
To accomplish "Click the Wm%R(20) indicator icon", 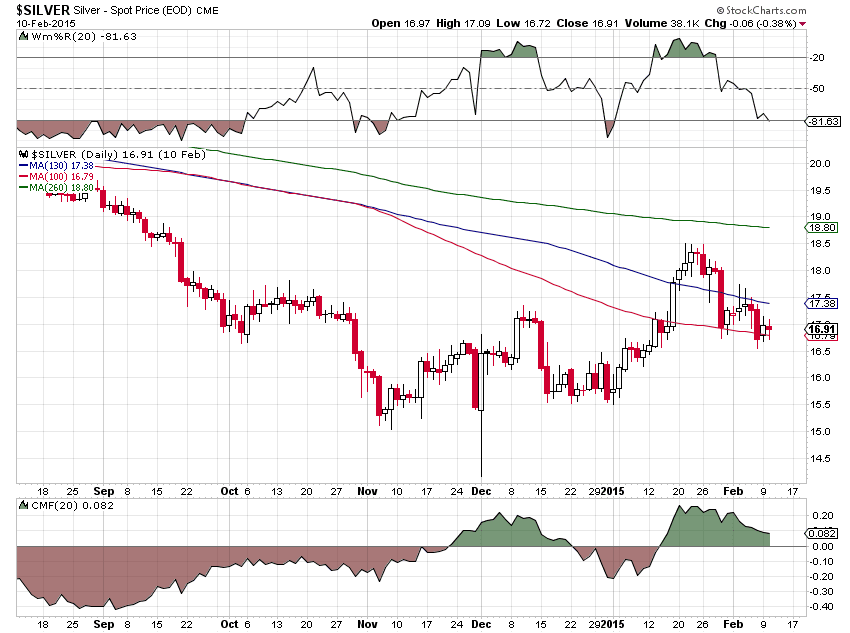I will [23, 37].
